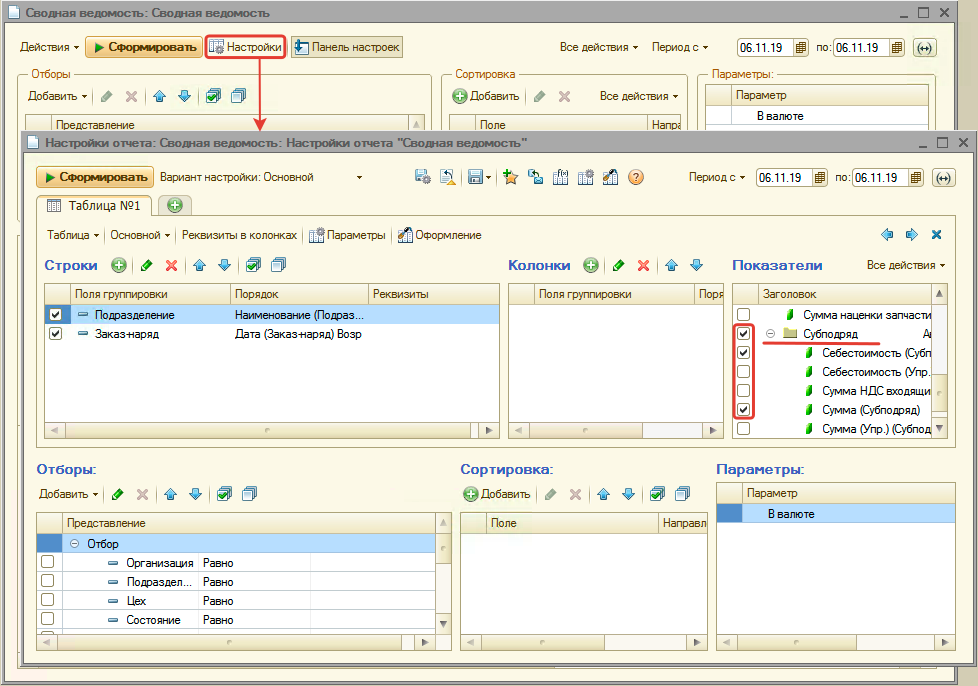The image size is (978, 686).
Task: Open help with the question mark icon
Action: [x=636, y=177]
